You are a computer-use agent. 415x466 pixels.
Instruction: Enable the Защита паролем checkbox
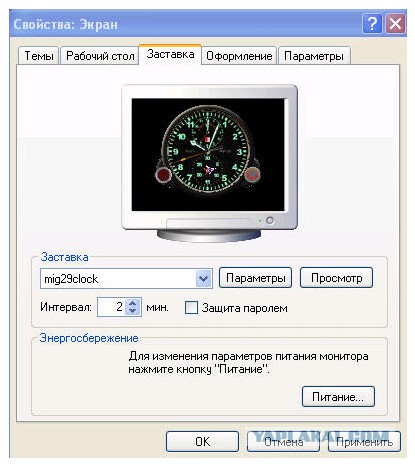click(191, 308)
